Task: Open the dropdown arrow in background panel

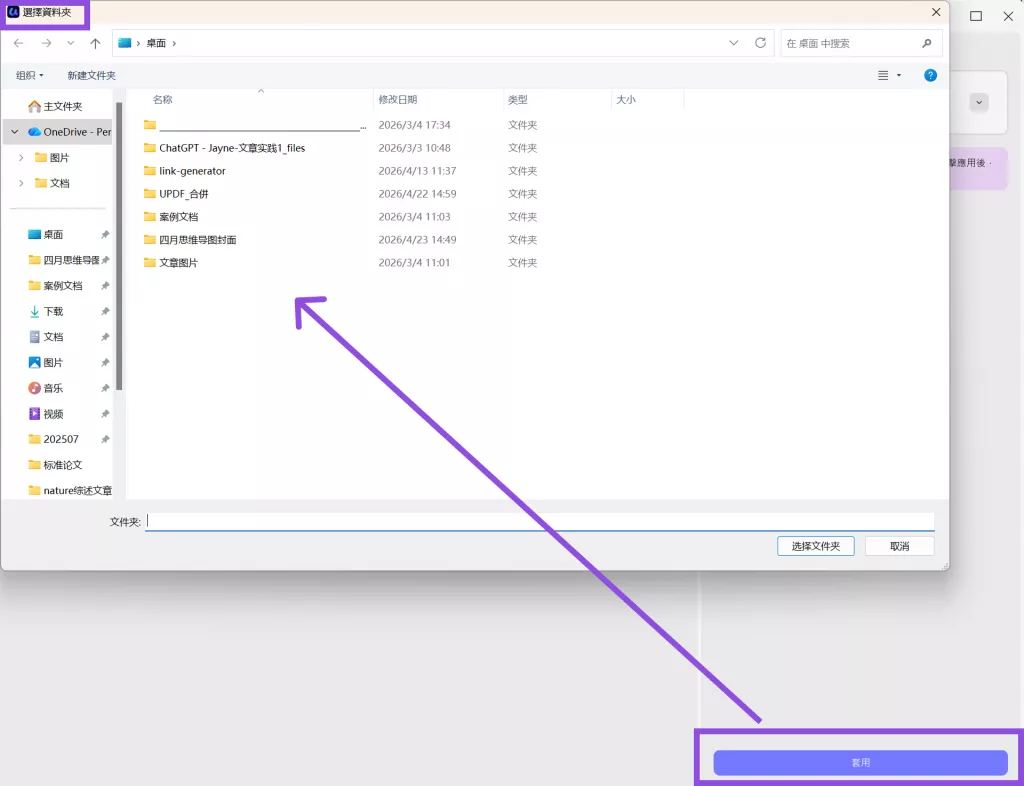Action: tap(978, 102)
